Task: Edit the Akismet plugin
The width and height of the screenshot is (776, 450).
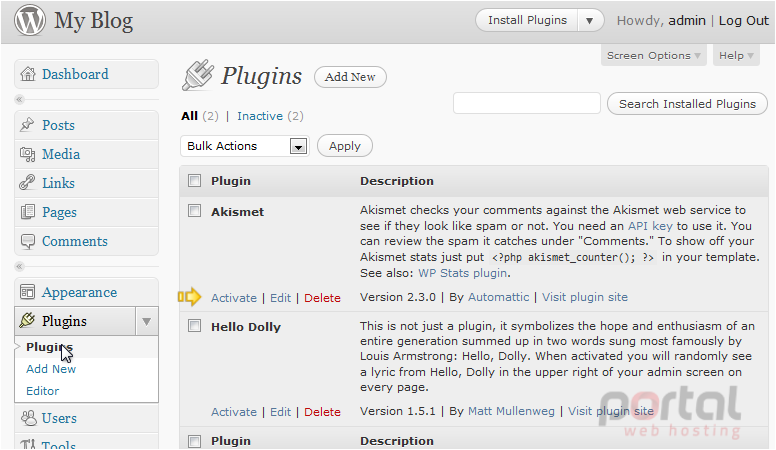Action: coord(281,298)
